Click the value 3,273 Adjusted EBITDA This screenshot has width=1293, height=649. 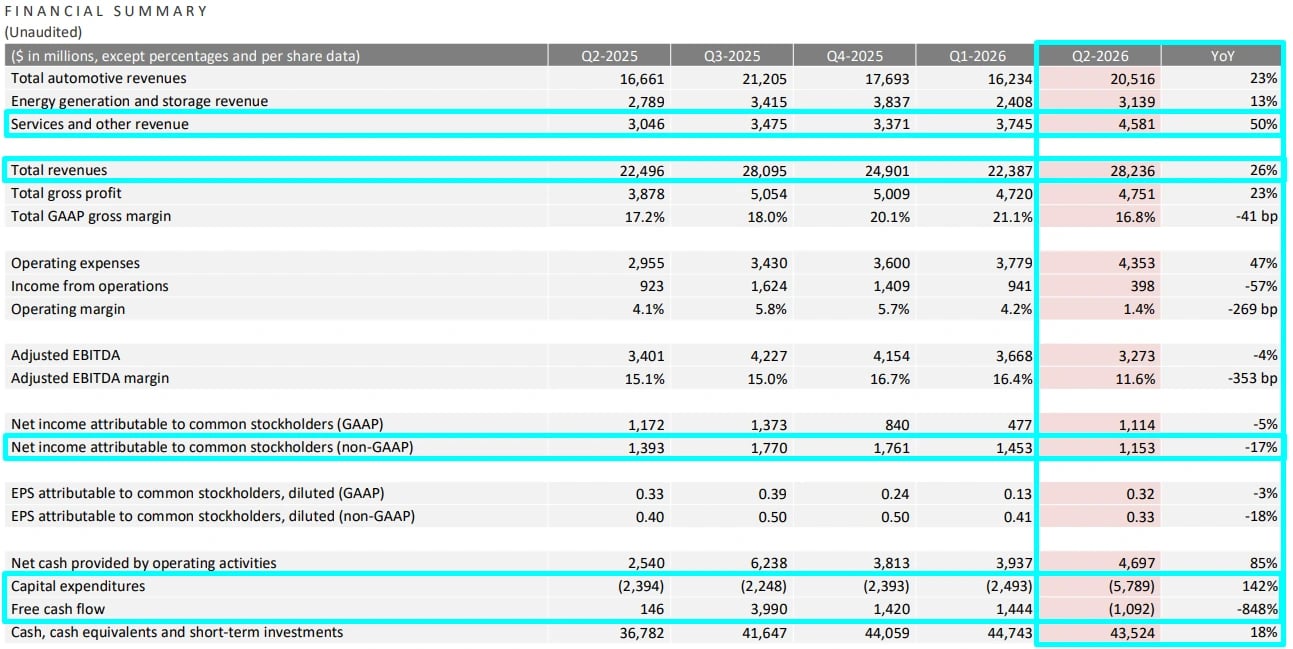point(1137,355)
